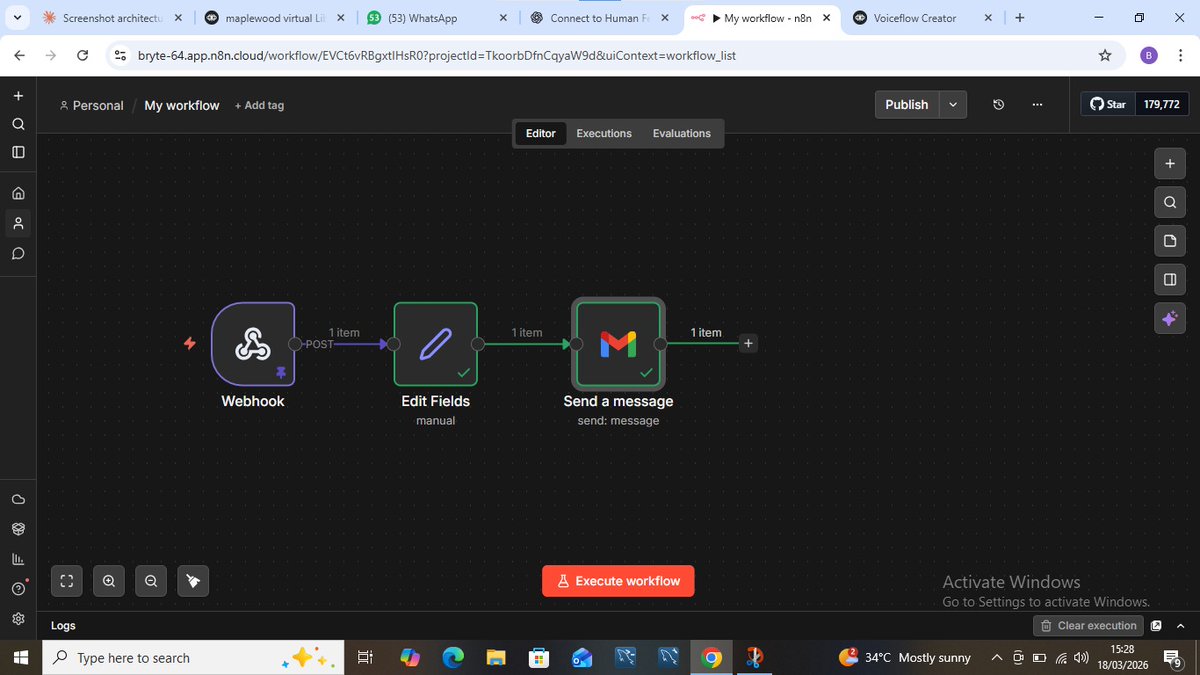Add a sticky note to canvas

coord(1169,241)
